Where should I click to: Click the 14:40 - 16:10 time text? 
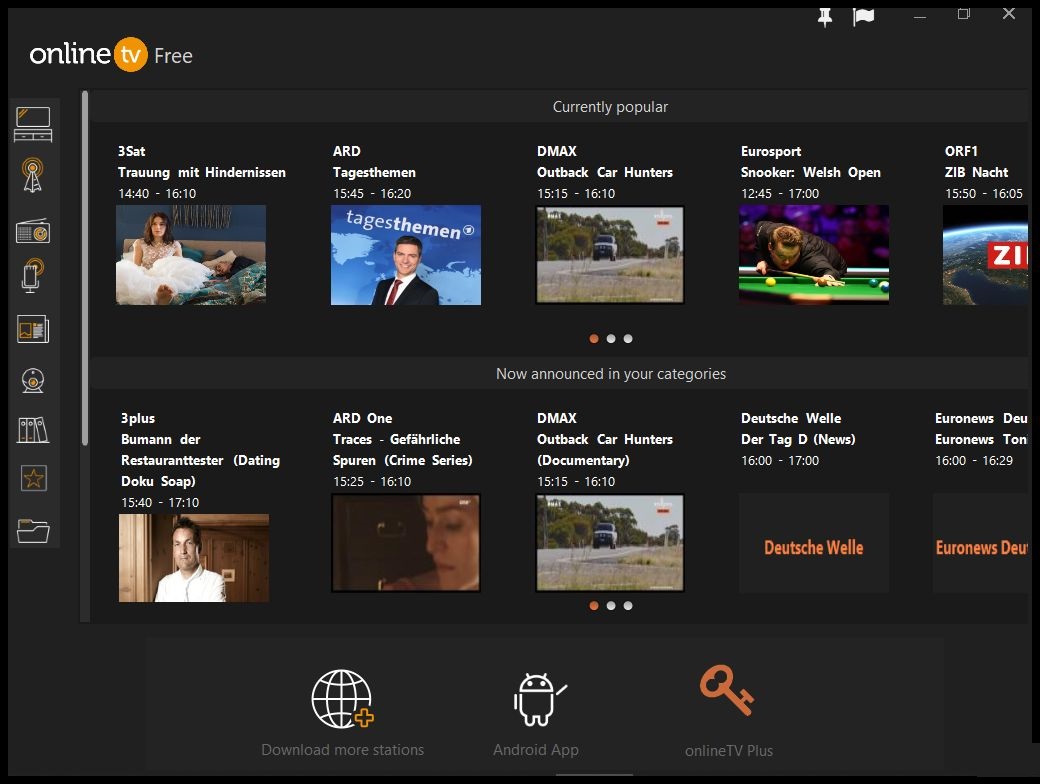pos(157,194)
